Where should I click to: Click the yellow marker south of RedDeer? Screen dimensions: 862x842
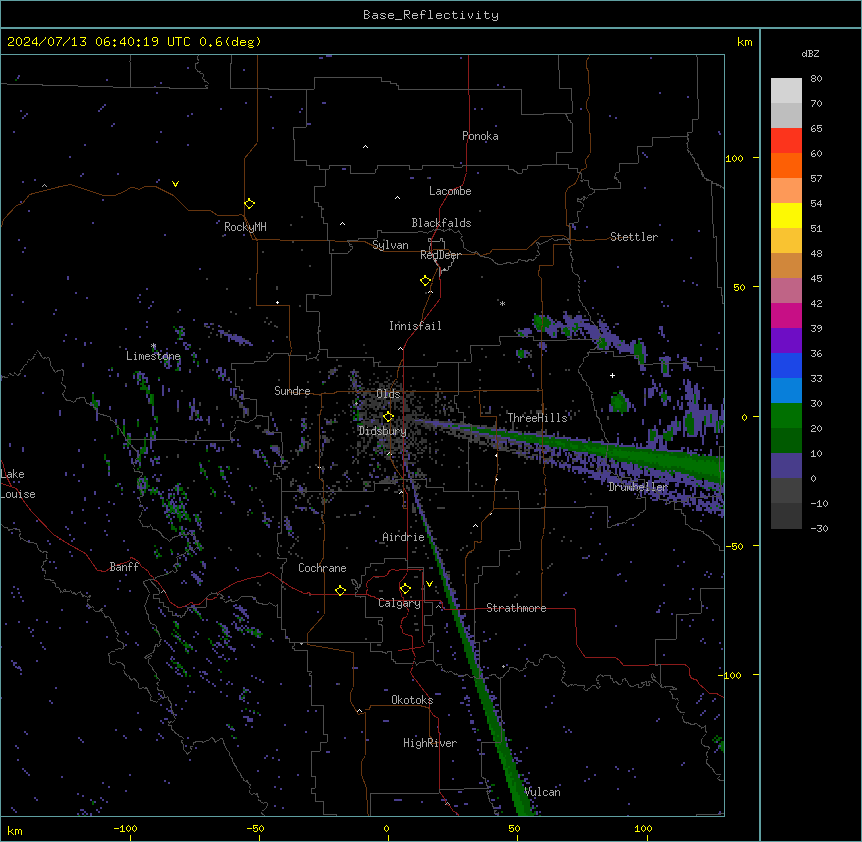pyautogui.click(x=425, y=281)
